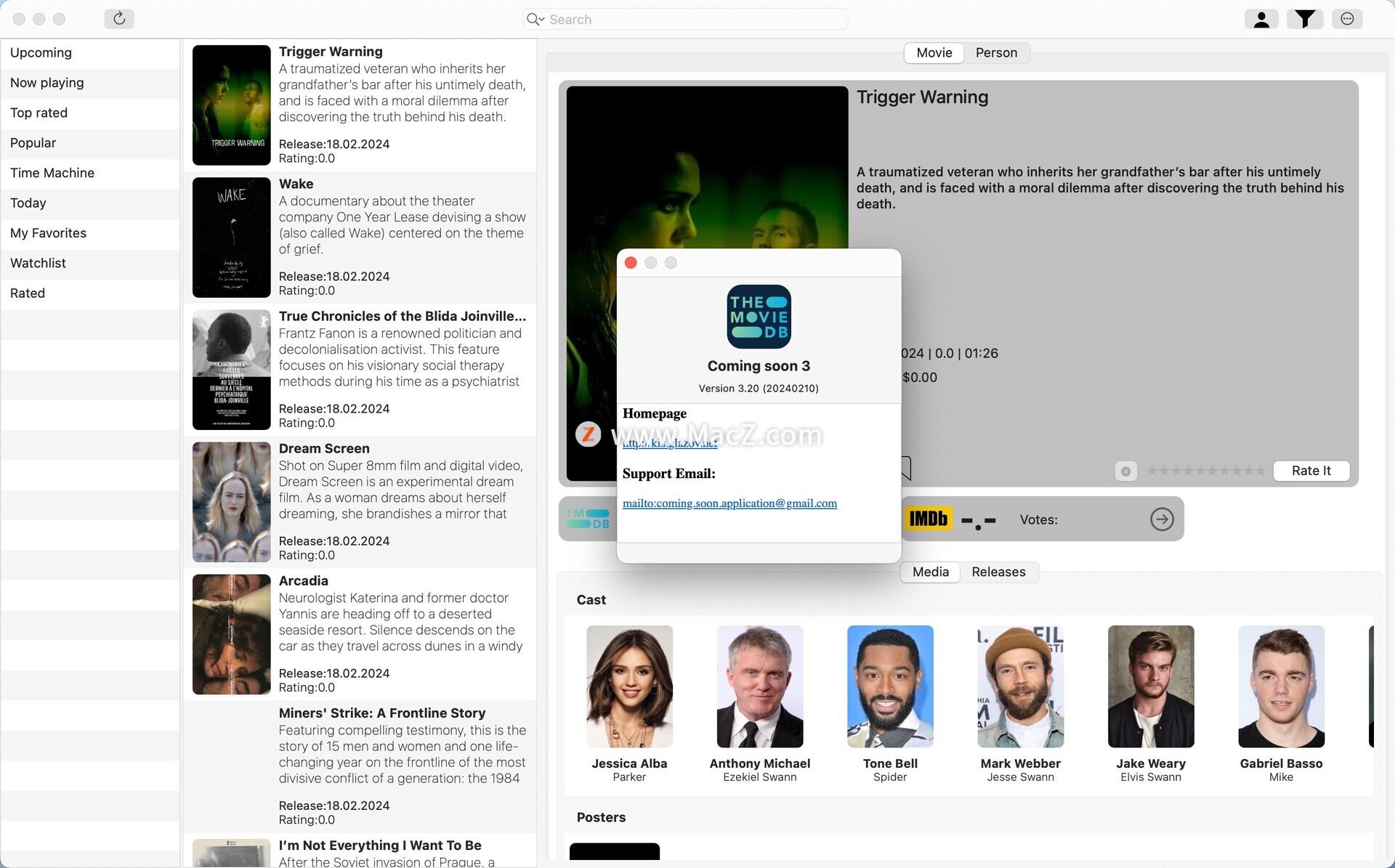Click the $0.00 budget value
Screen dimensions: 1395x868
(919, 378)
